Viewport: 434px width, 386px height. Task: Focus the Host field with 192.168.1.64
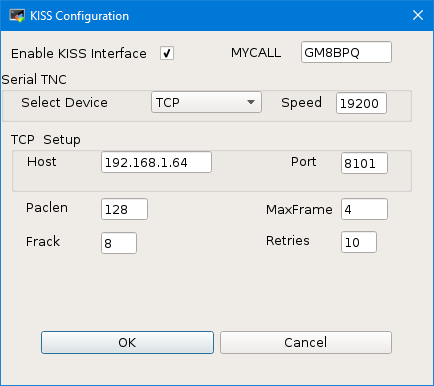click(x=156, y=162)
